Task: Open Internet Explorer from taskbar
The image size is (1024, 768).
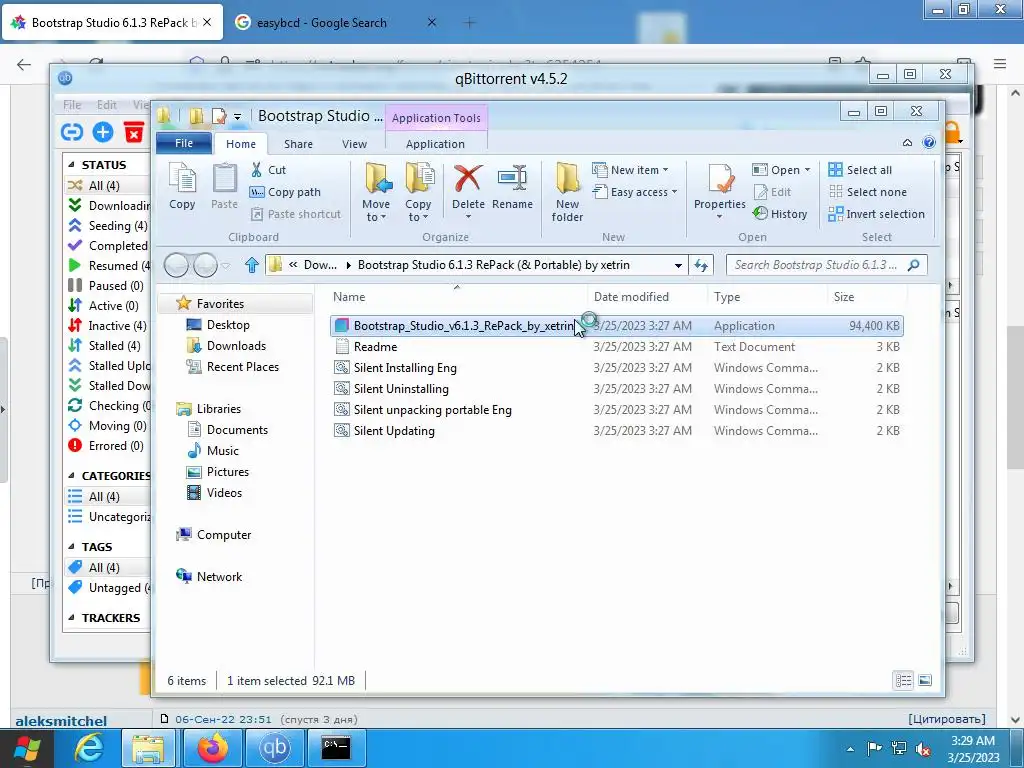Action: point(89,748)
